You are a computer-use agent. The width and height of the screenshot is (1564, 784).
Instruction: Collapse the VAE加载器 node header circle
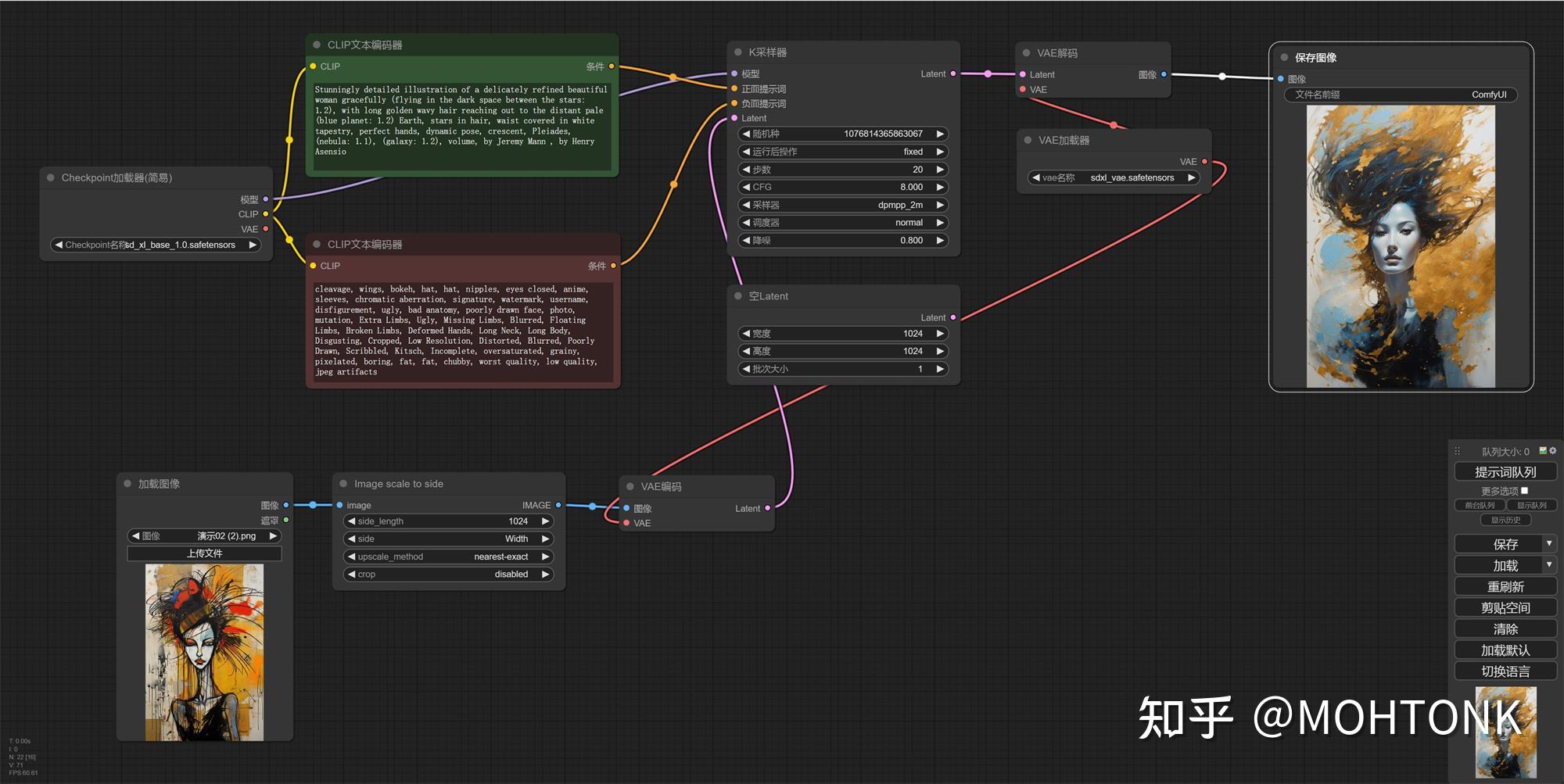[x=1026, y=140]
